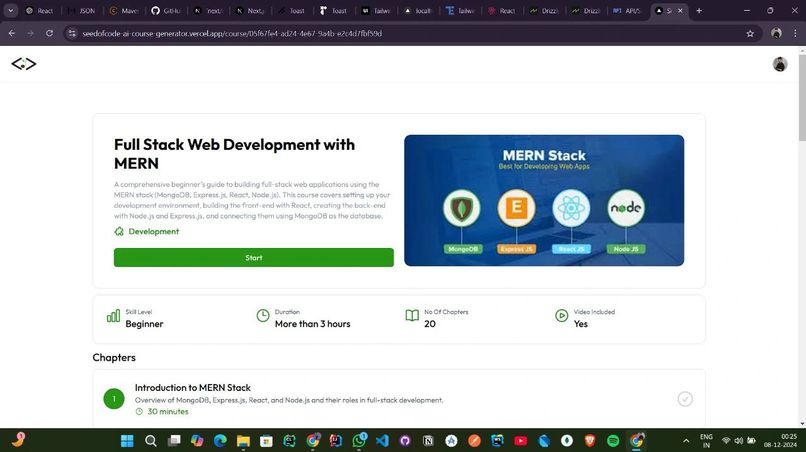Click the ENG IN language indicator
The width and height of the screenshot is (806, 452).
[706, 441]
